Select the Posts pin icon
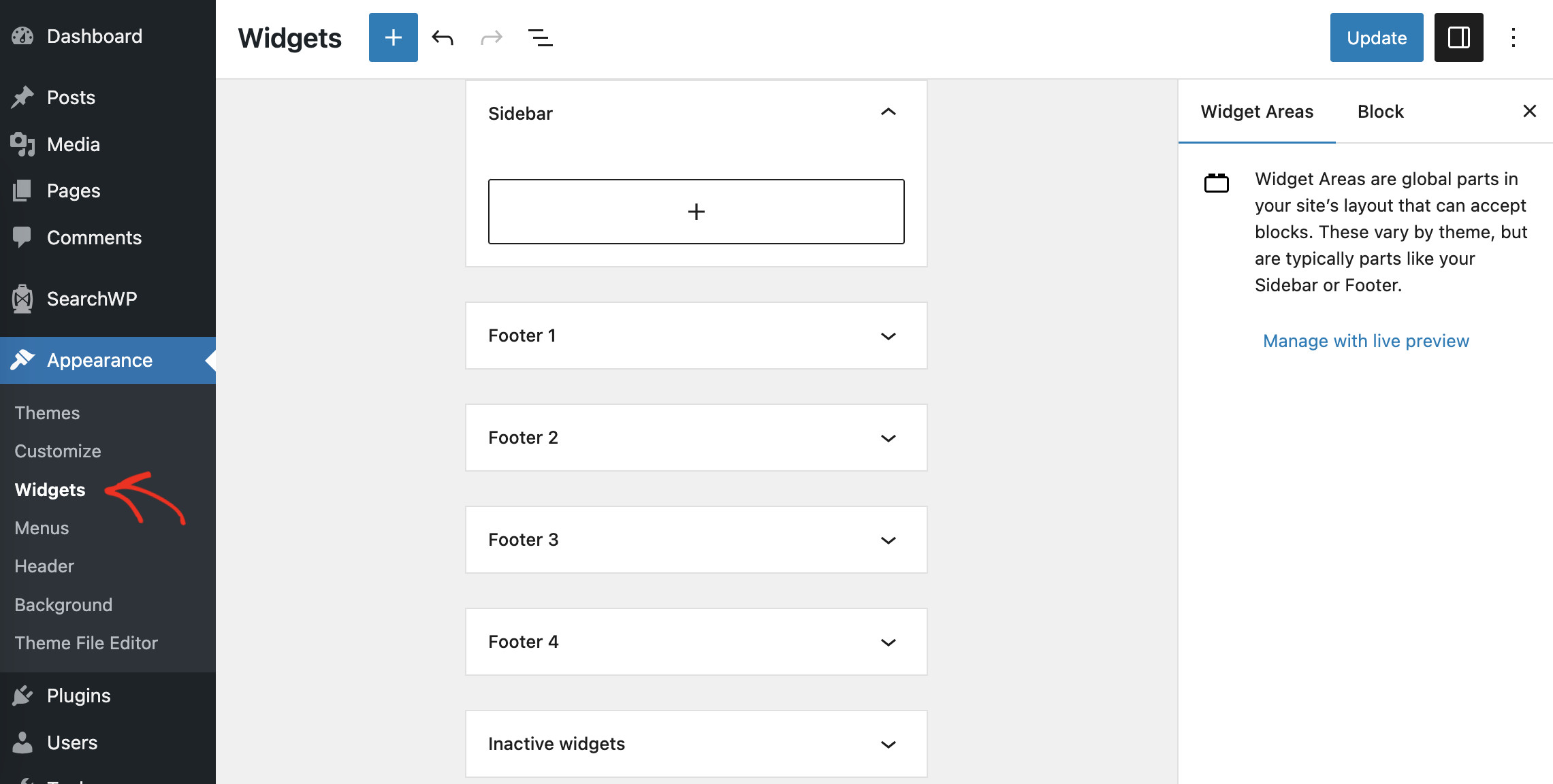 (22, 97)
